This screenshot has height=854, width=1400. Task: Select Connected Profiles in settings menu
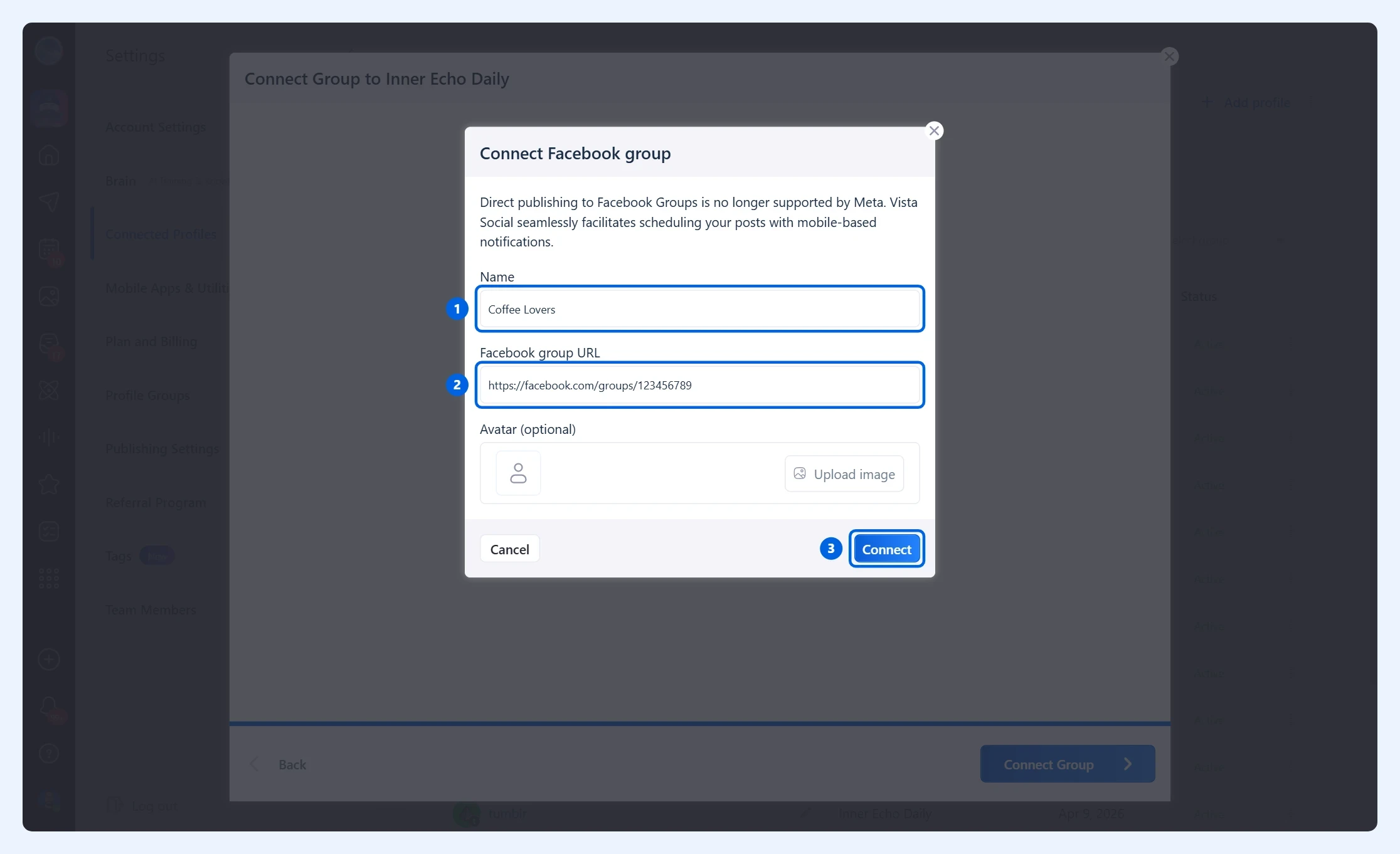click(x=161, y=234)
